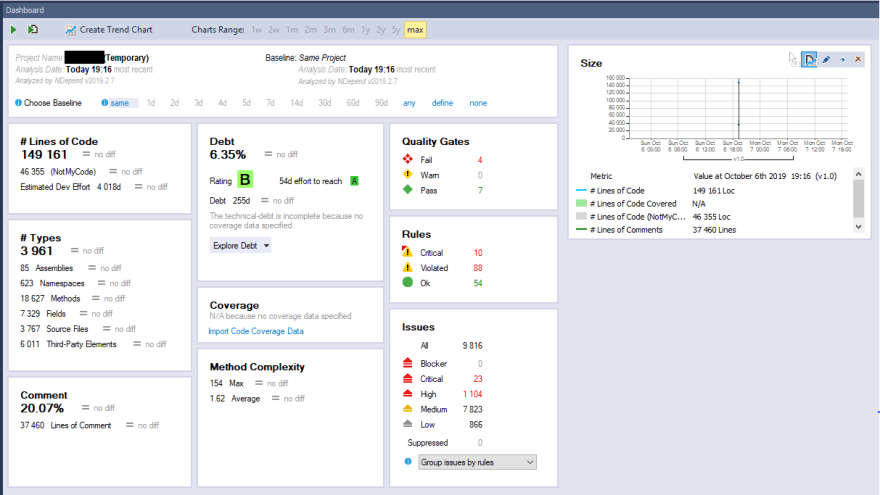Click the all issues count 9 816

click(x=472, y=346)
